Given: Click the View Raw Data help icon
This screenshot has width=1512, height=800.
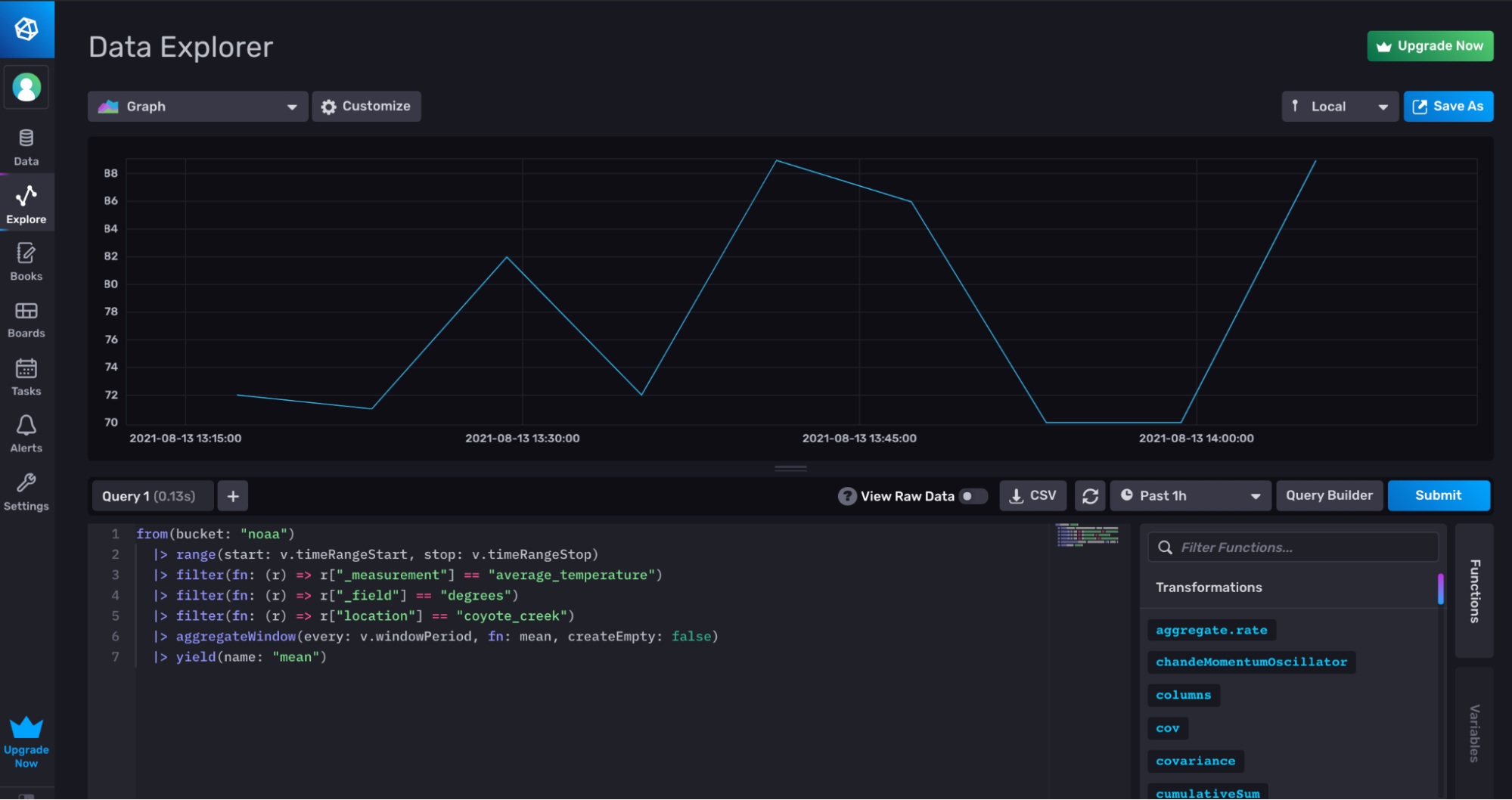Looking at the screenshot, I should tap(847, 496).
